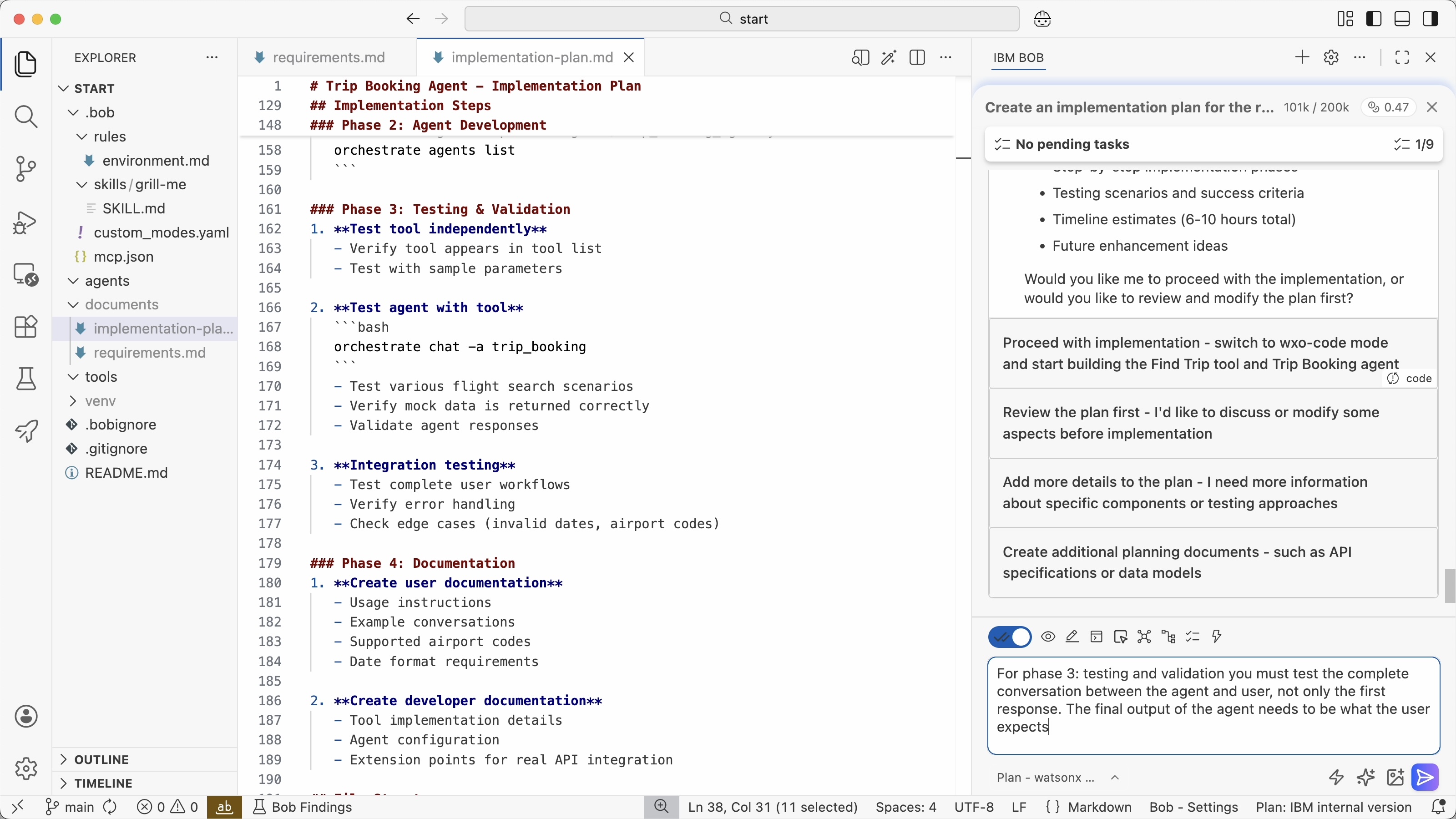Image resolution: width=1456 pixels, height=819 pixels.
Task: Click the Bob chat message input field
Action: point(1213,705)
